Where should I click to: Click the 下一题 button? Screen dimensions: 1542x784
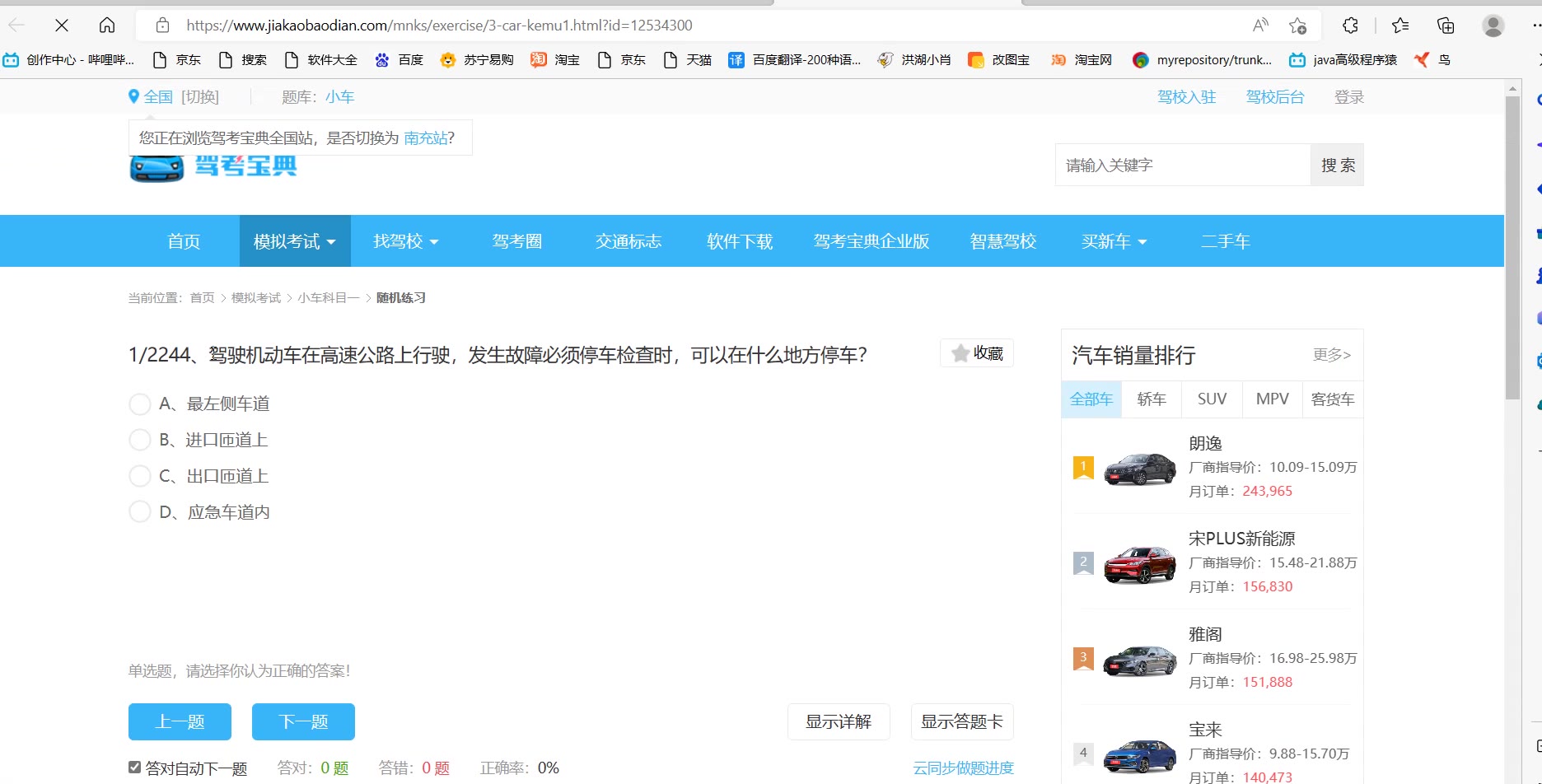tap(303, 722)
